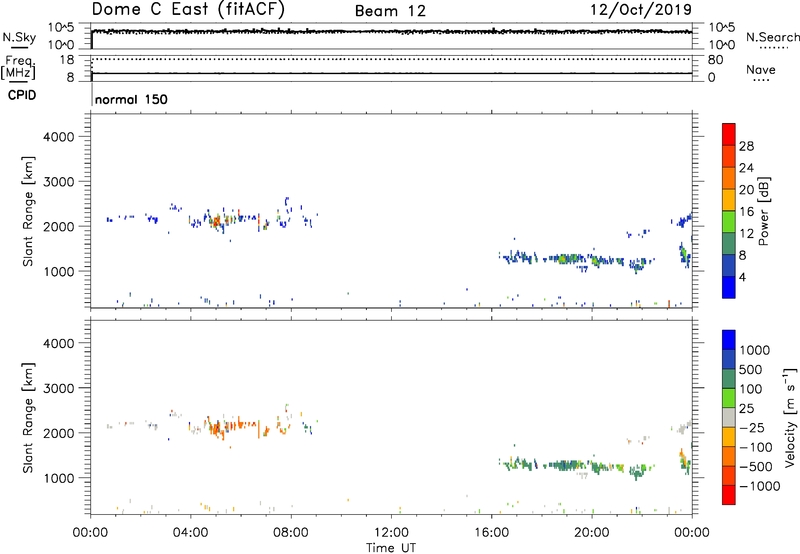The image size is (800, 554).
Task: Click the "3000" tick of the velocity panel
Action: (58, 388)
